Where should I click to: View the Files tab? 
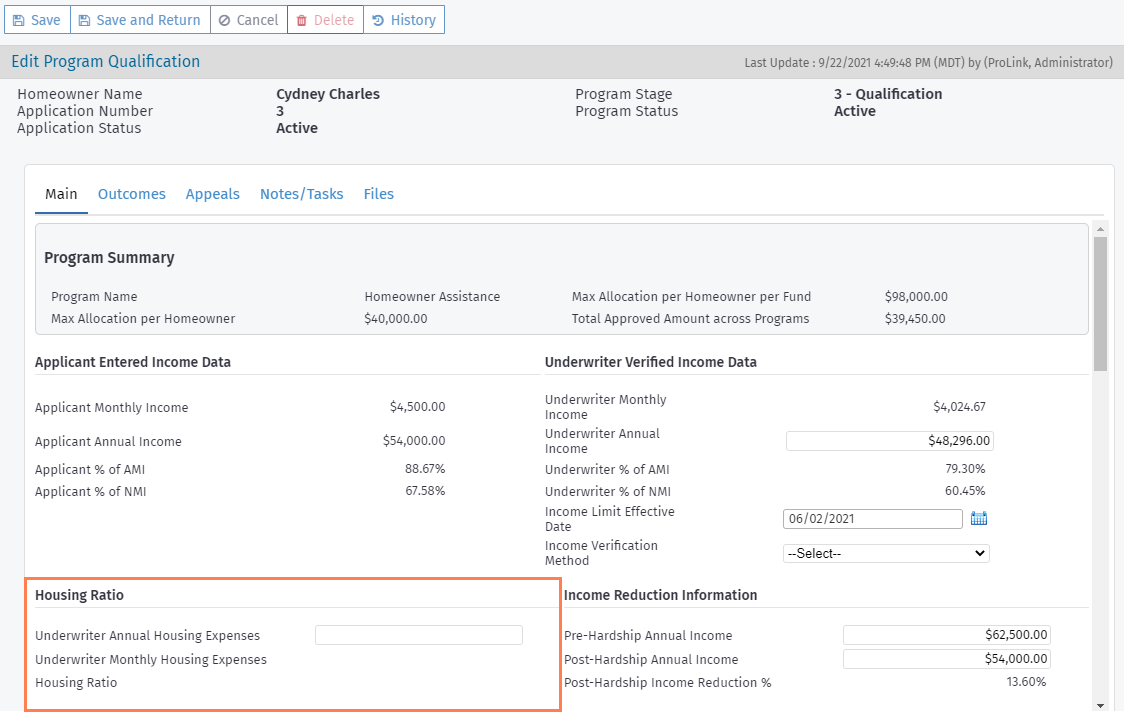379,194
